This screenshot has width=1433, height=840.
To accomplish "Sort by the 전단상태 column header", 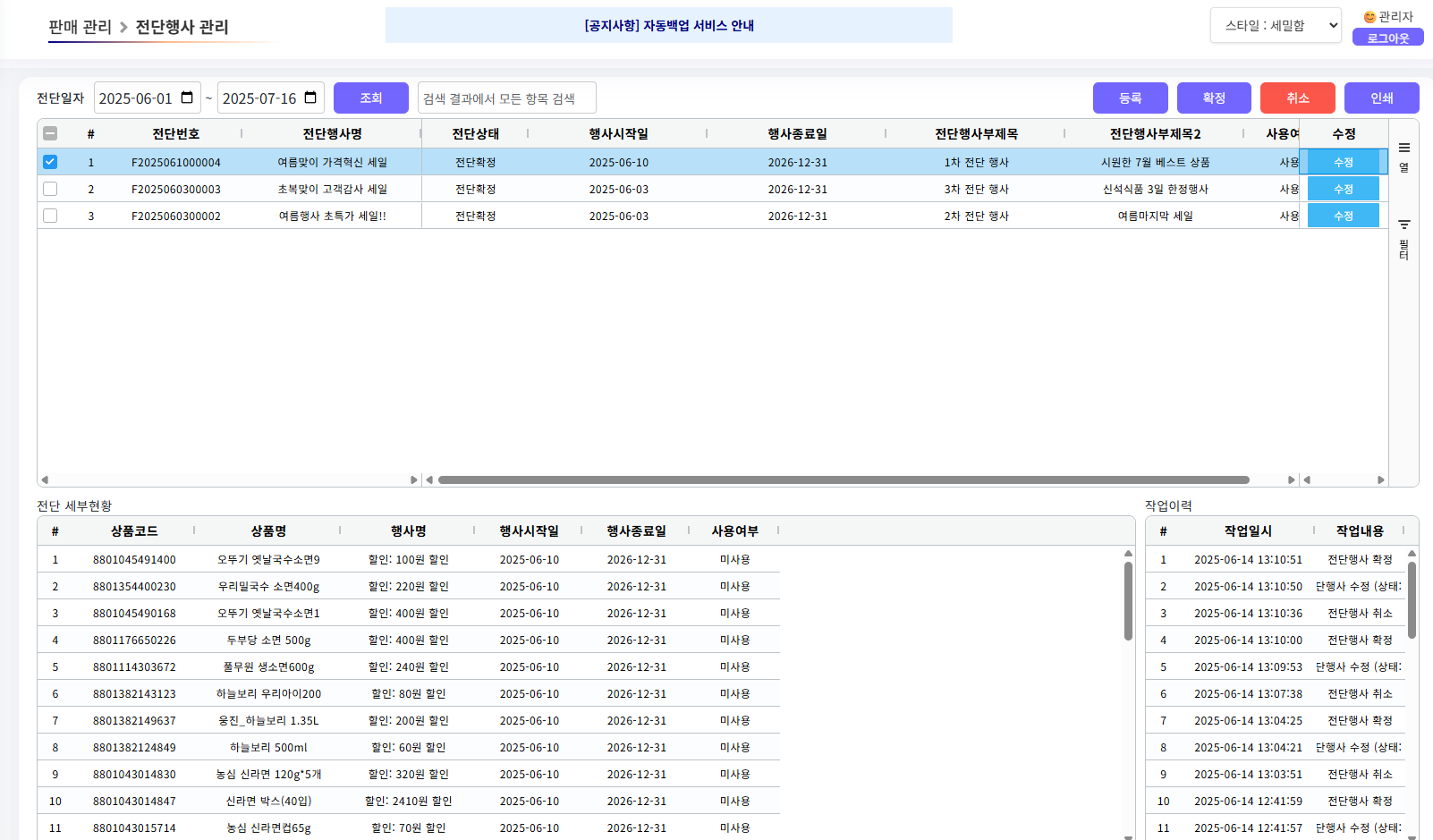I will [475, 133].
